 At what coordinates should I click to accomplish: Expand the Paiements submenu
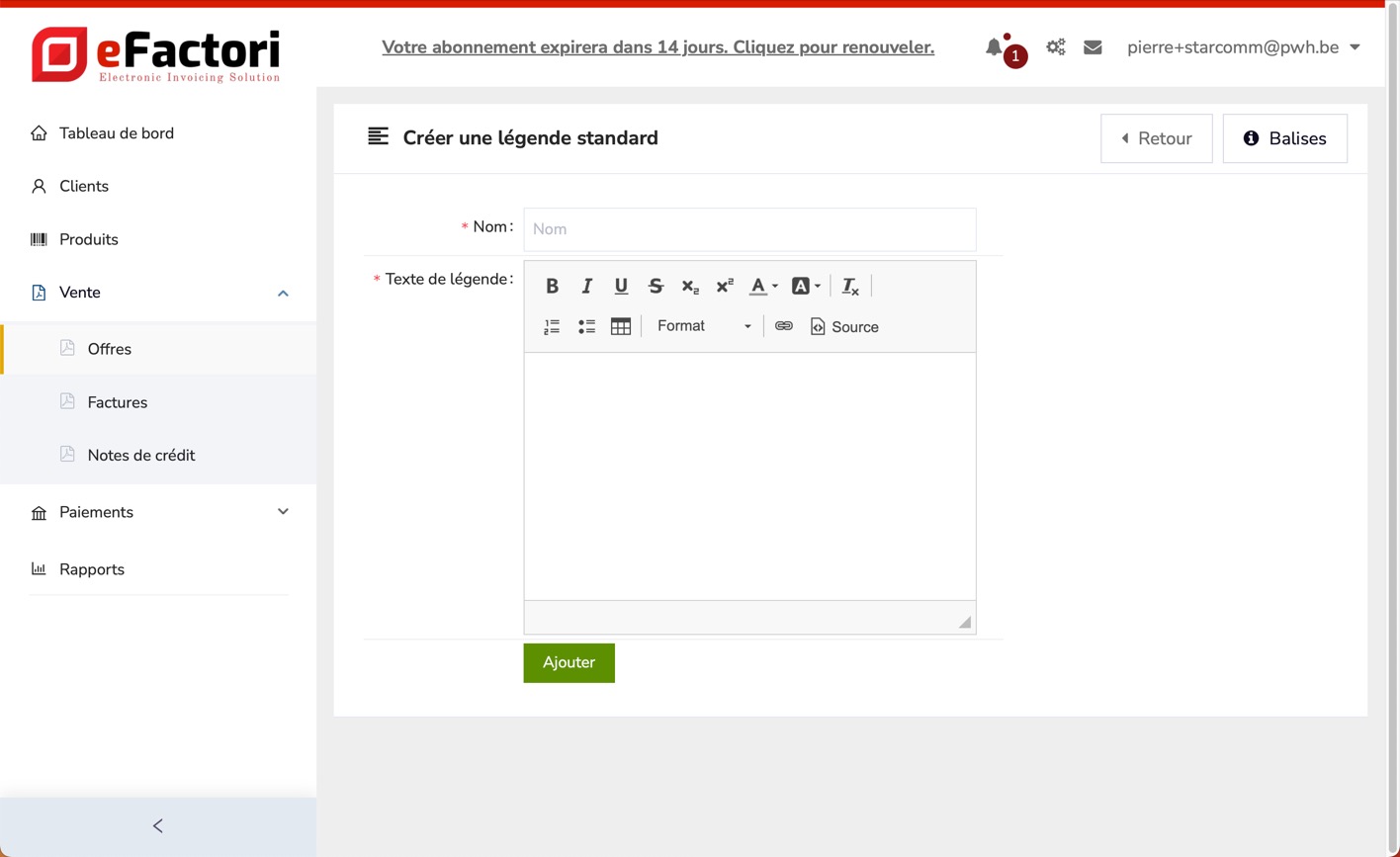[283, 512]
